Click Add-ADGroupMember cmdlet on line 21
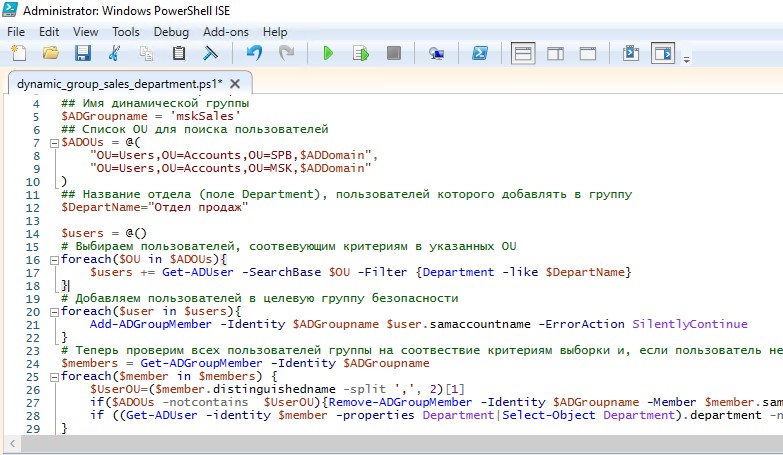 click(x=151, y=324)
